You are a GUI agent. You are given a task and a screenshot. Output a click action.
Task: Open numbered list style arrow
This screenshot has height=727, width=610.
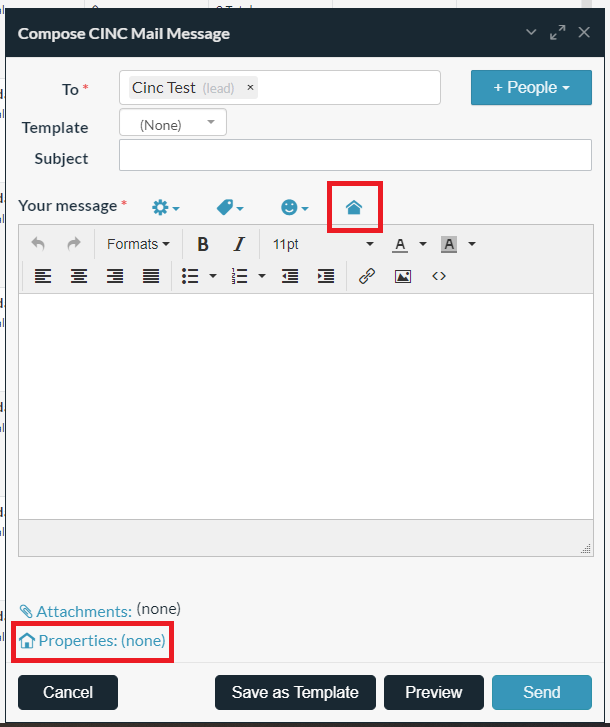click(x=262, y=276)
